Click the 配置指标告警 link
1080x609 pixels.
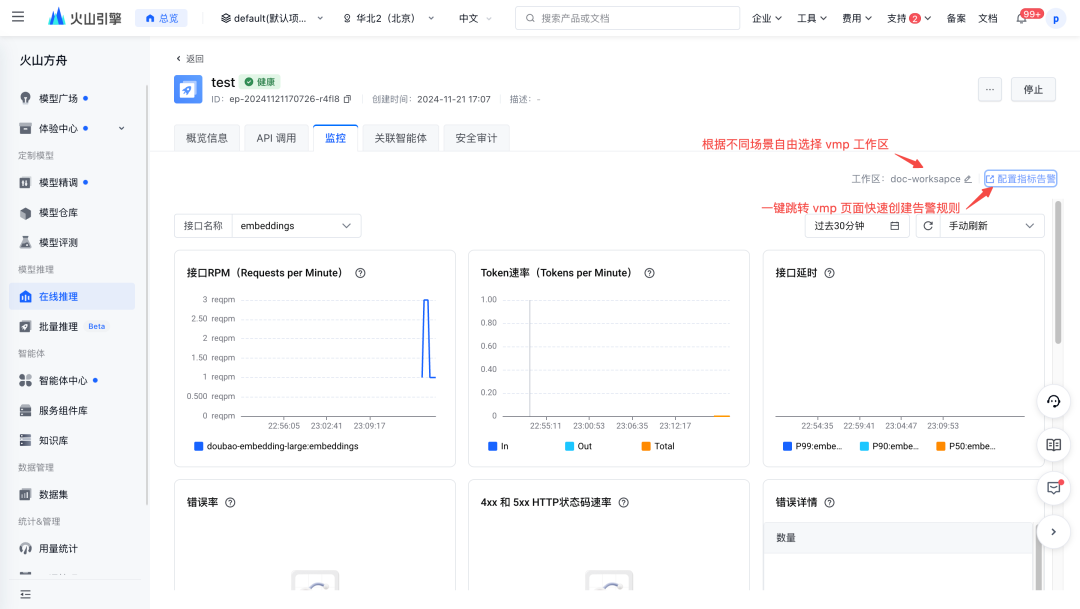click(1021, 179)
